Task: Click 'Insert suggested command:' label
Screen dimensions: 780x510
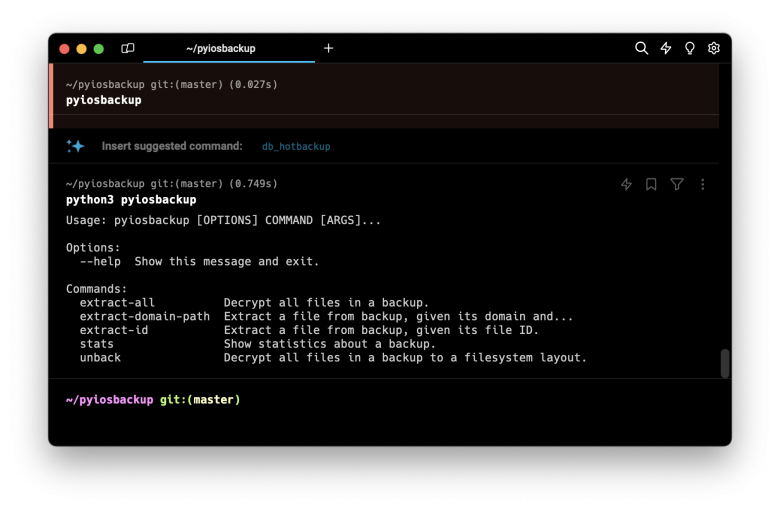Action: (172, 146)
